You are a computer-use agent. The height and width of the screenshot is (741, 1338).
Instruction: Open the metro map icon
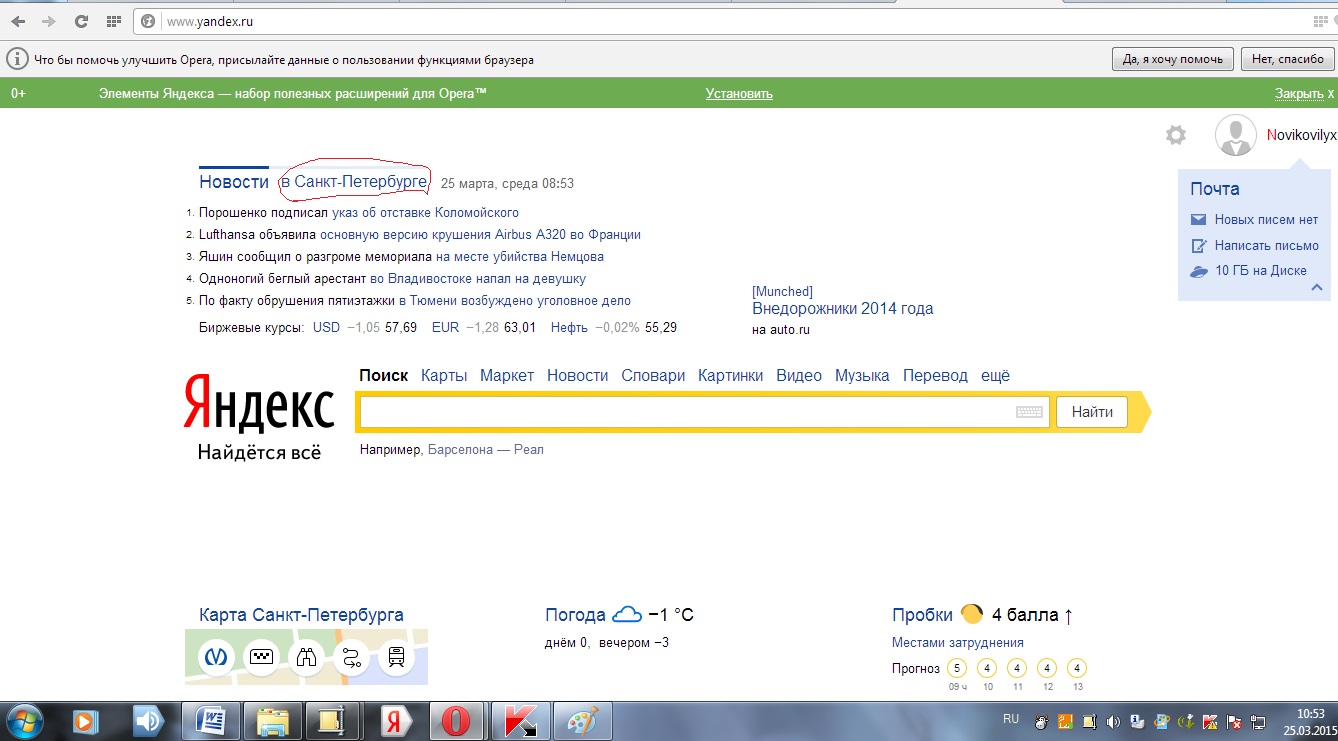point(217,657)
